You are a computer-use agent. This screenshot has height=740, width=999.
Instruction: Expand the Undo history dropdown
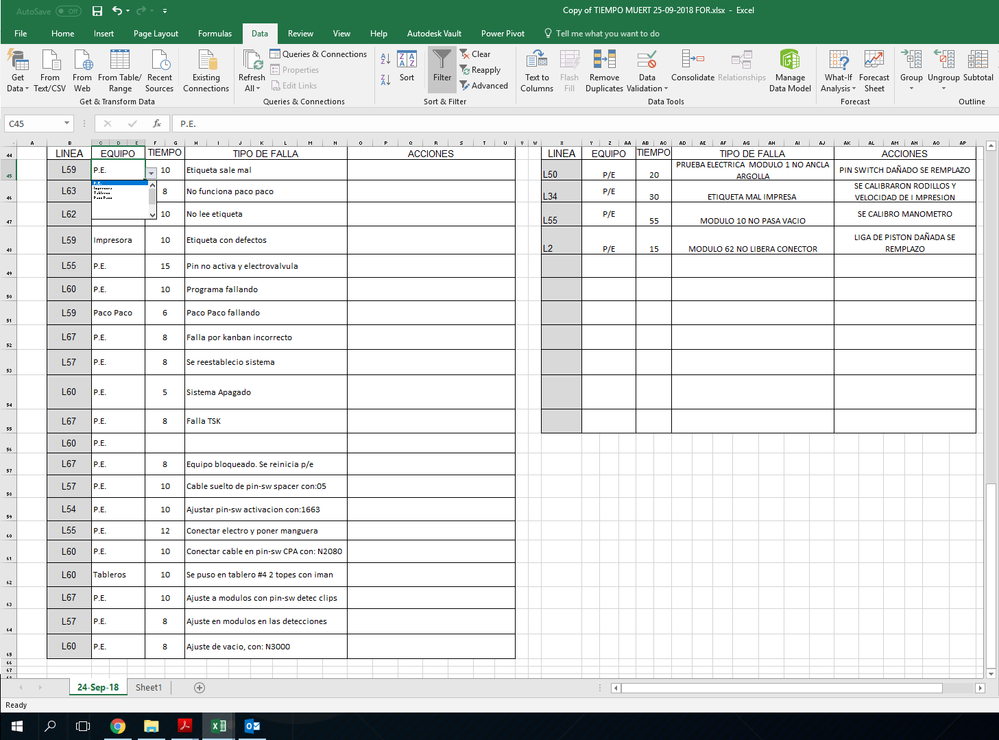coord(128,11)
